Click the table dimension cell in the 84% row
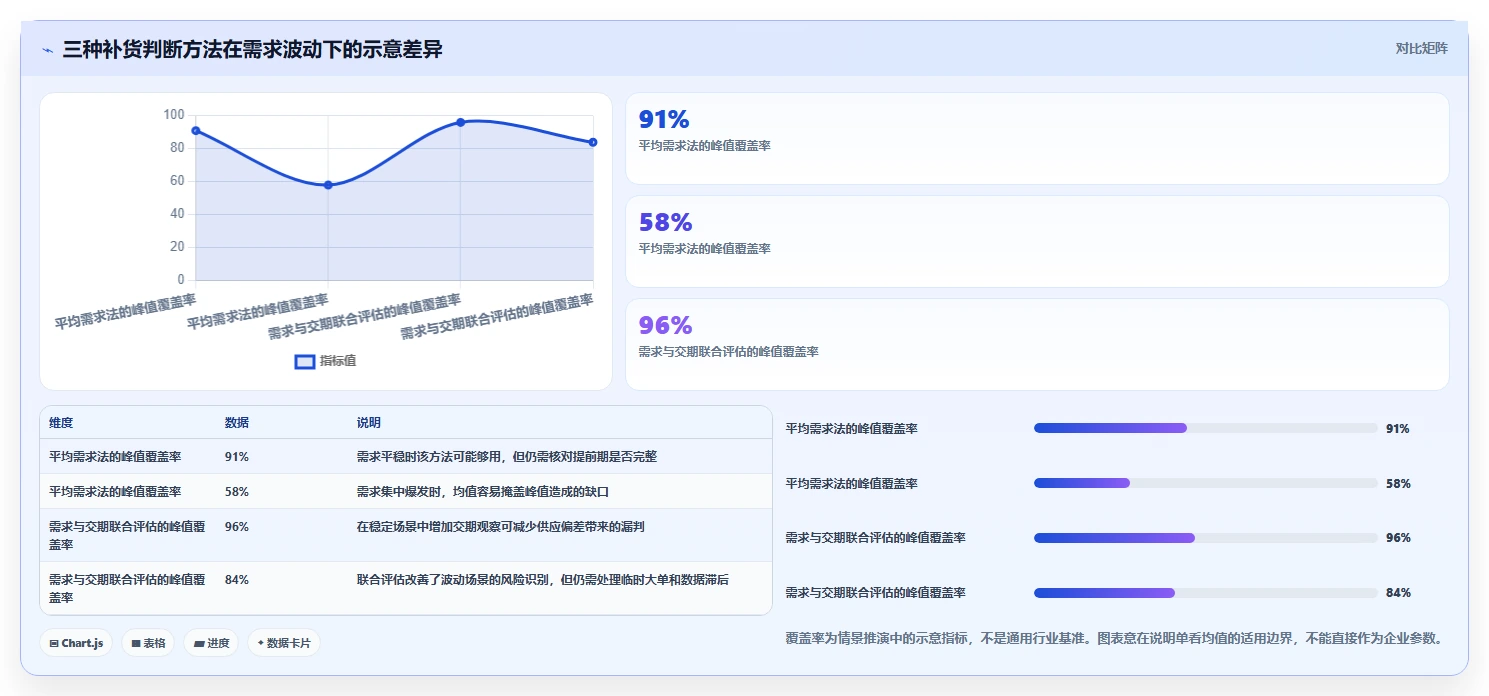 click(x=127, y=588)
